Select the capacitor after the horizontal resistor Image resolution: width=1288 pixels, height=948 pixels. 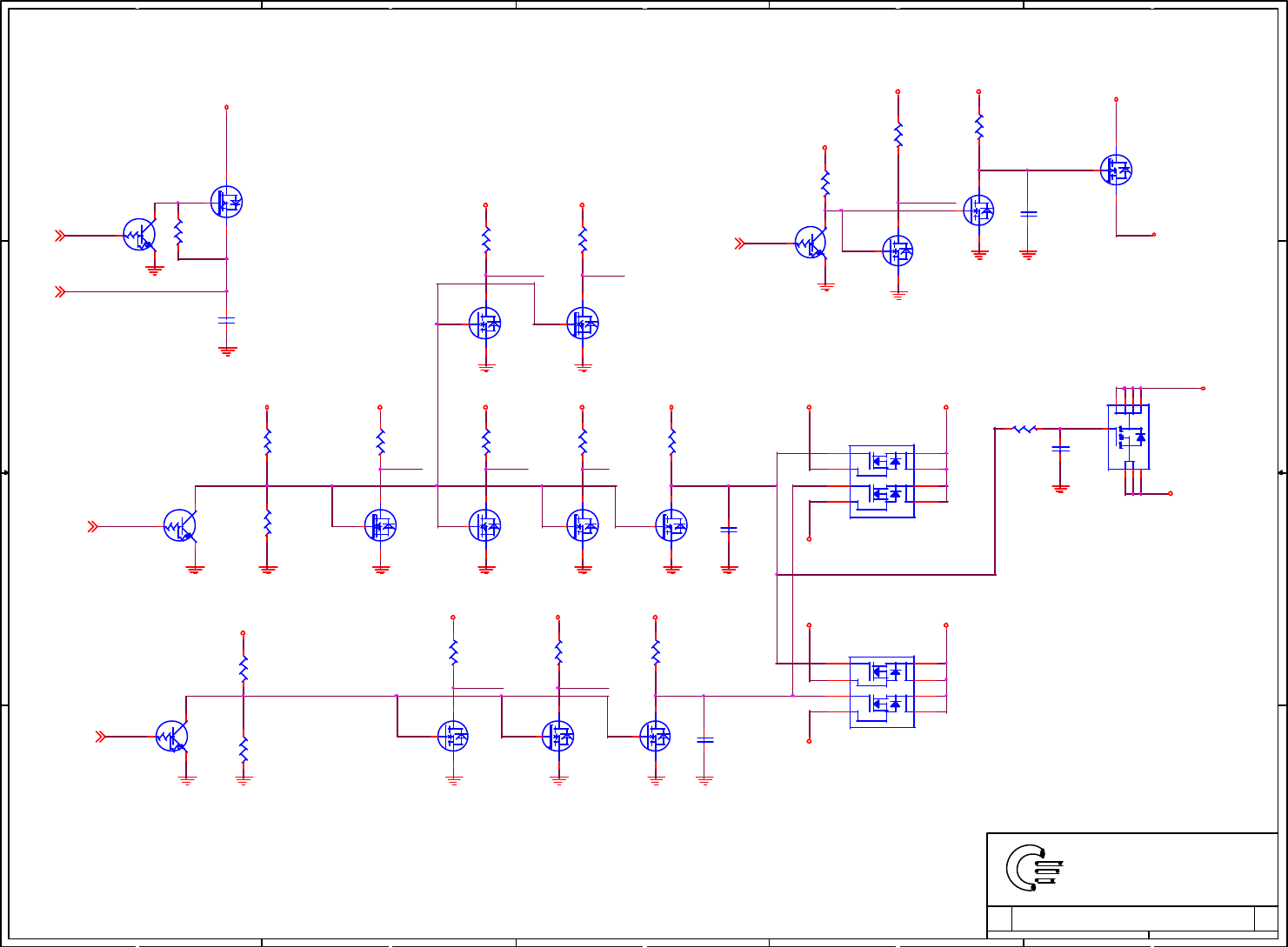tap(1060, 449)
